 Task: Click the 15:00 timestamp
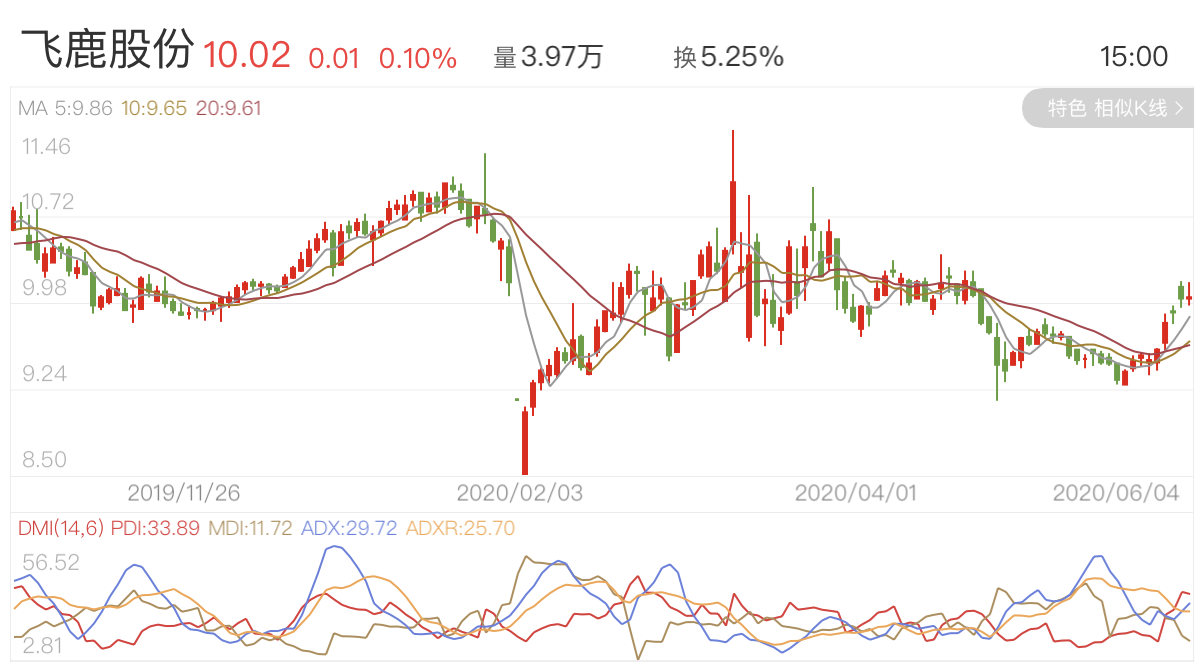click(1133, 57)
